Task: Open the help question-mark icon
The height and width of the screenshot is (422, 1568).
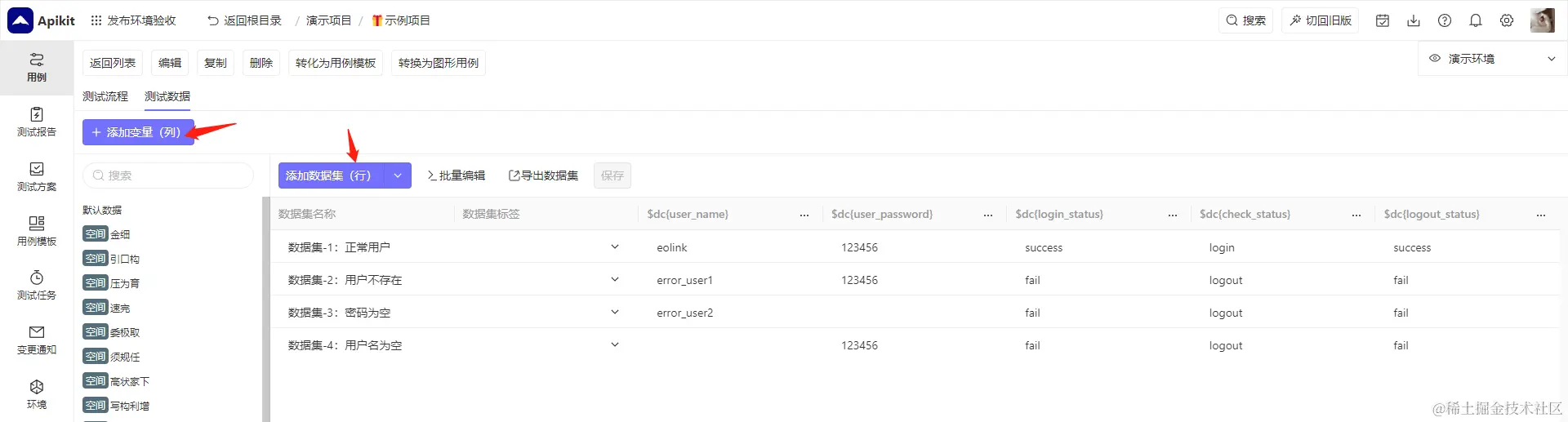Action: pos(1445,20)
